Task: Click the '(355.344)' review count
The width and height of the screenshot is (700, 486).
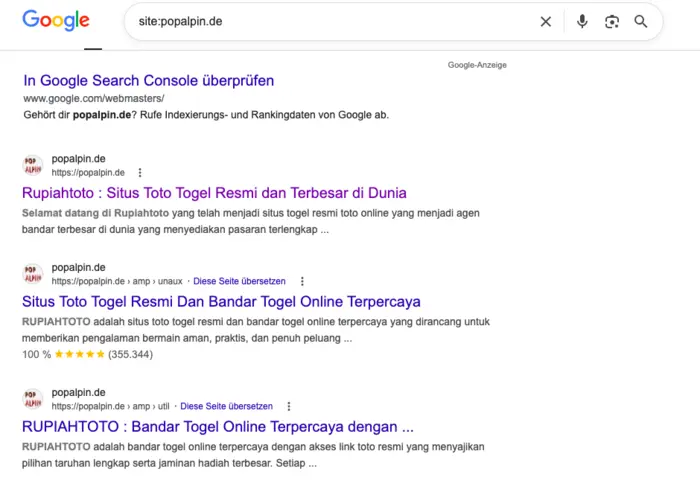Action: 130,354
